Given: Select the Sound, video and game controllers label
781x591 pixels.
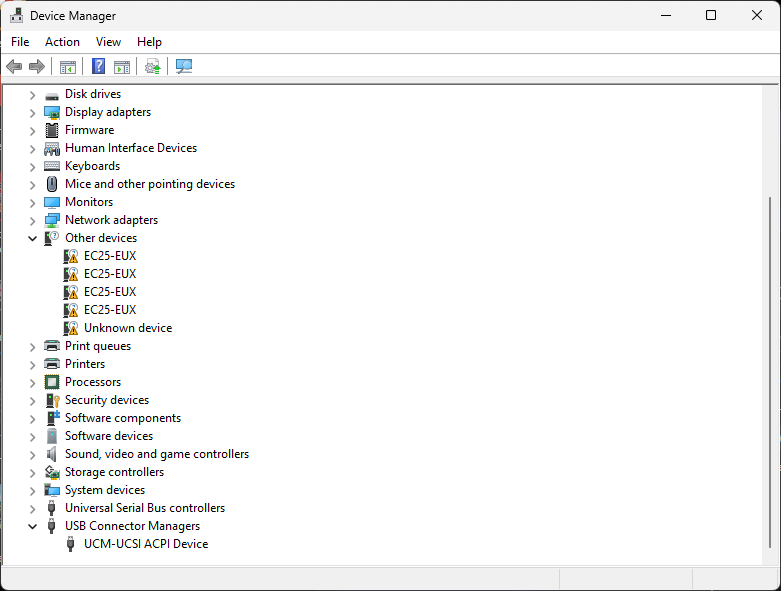Looking at the screenshot, I should pos(157,454).
